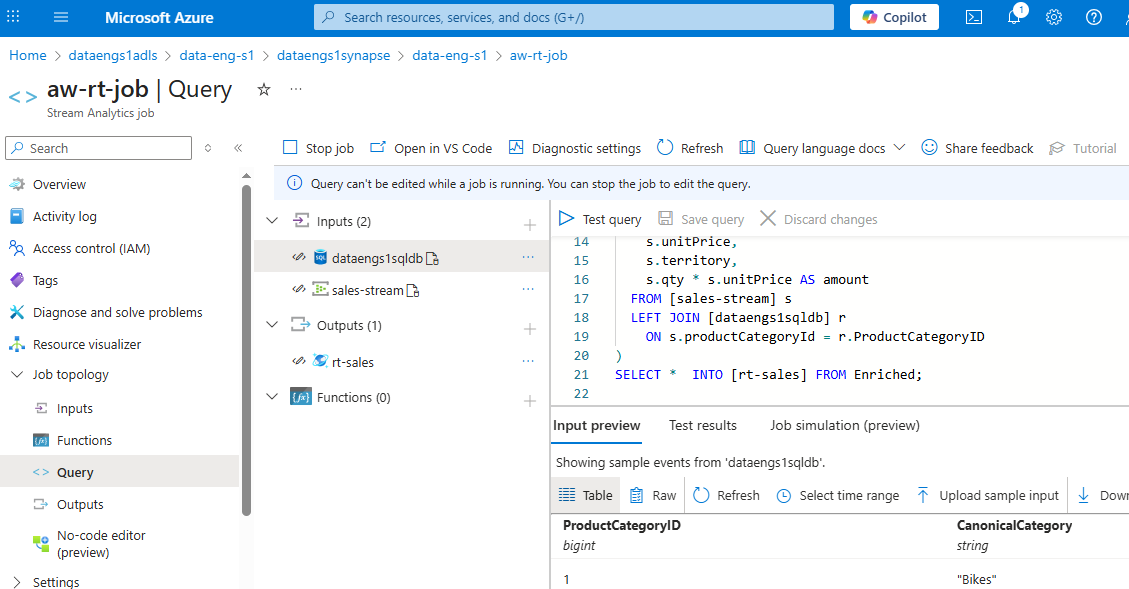Go to the dataengs1adls breadcrumb
Image resolution: width=1129 pixels, height=589 pixels.
click(x=112, y=55)
